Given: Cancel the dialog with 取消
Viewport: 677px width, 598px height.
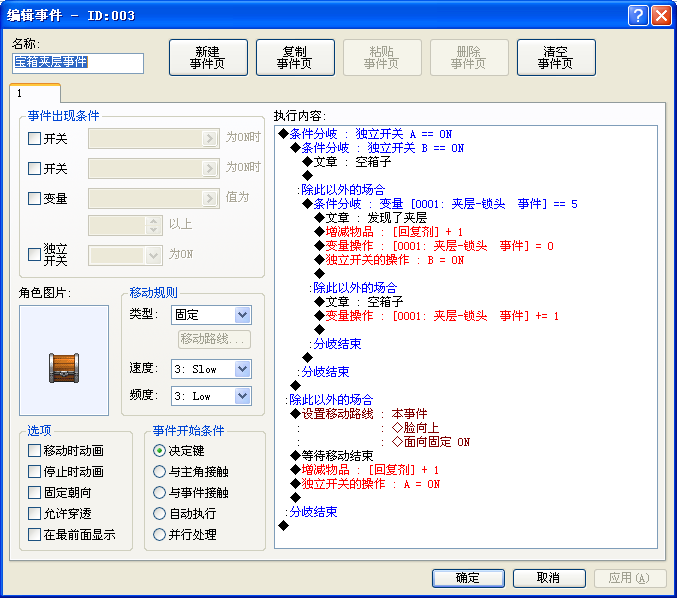Looking at the screenshot, I should pyautogui.click(x=549, y=578).
